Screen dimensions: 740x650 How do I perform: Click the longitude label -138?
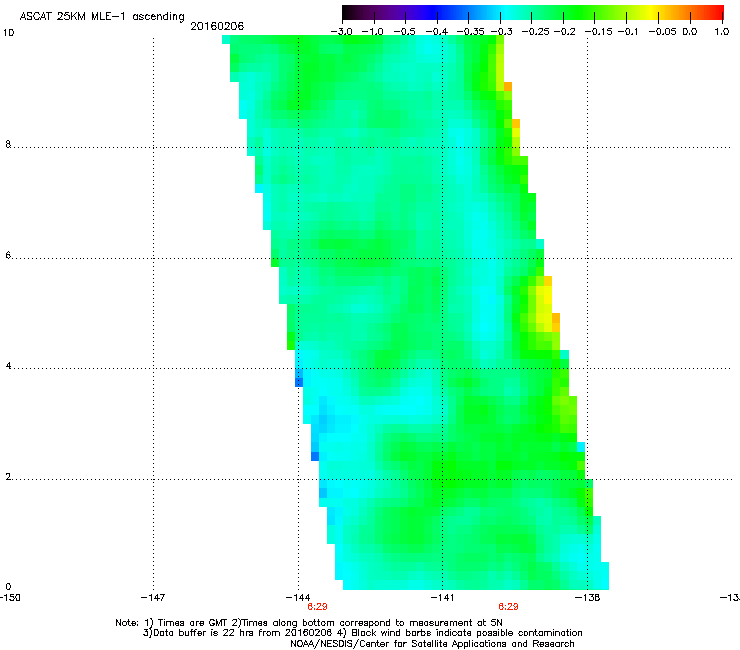588,598
